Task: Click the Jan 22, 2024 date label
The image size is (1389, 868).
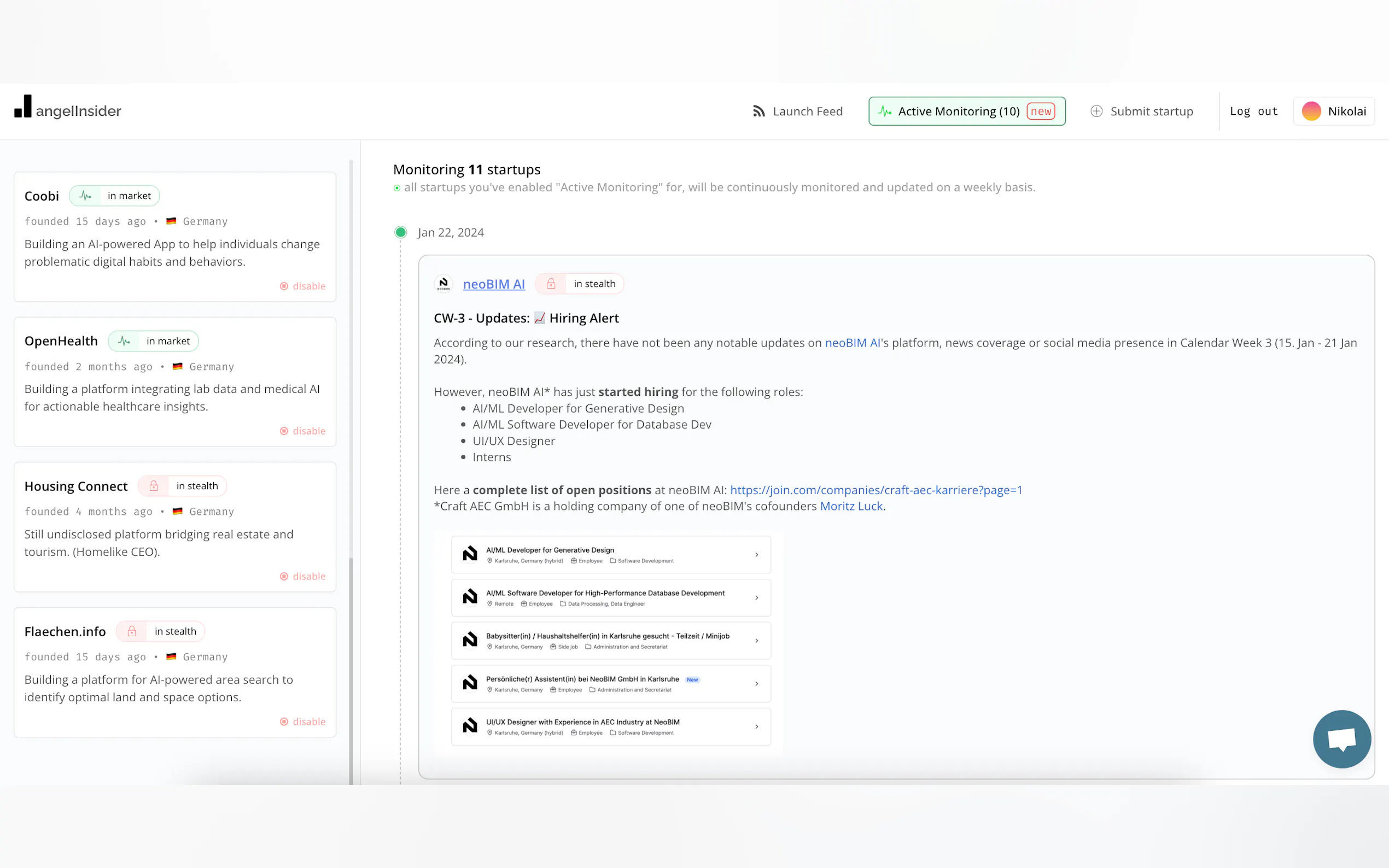Action: [451, 232]
